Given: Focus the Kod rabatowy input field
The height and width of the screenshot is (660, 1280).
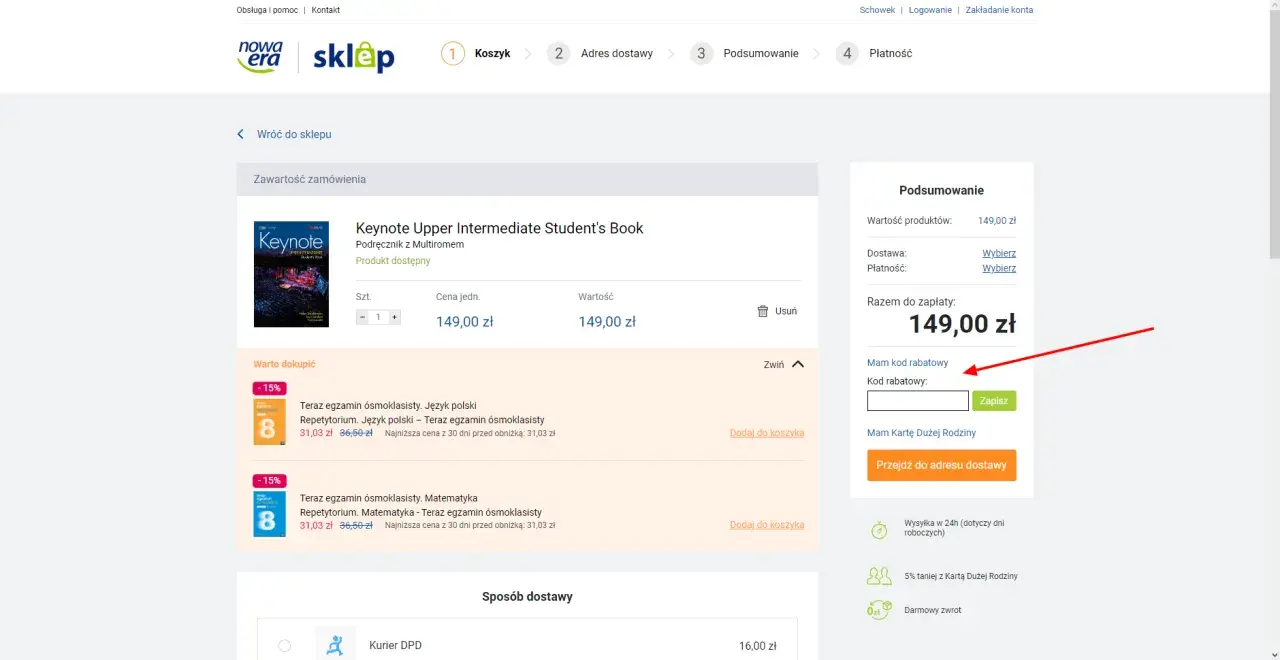Looking at the screenshot, I should pos(918,401).
